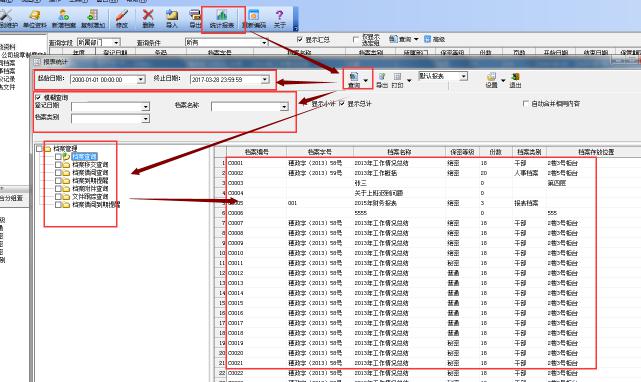Image resolution: width=641 pixels, height=382 pixels.
Task: Click cell C0003 in results table
Action: [257, 183]
